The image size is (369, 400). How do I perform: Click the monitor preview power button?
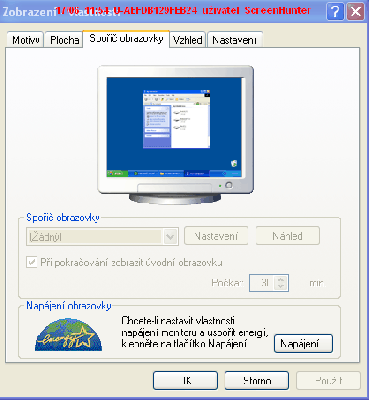click(229, 185)
